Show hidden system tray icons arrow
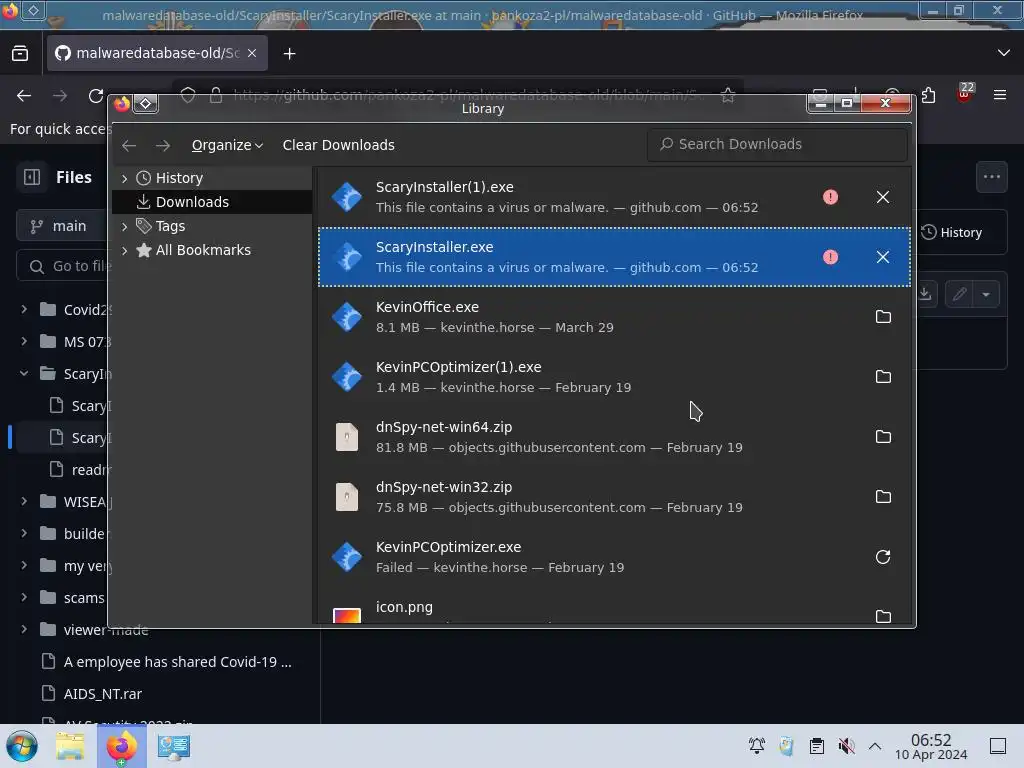The height and width of the screenshot is (768, 1024). pos(875,746)
